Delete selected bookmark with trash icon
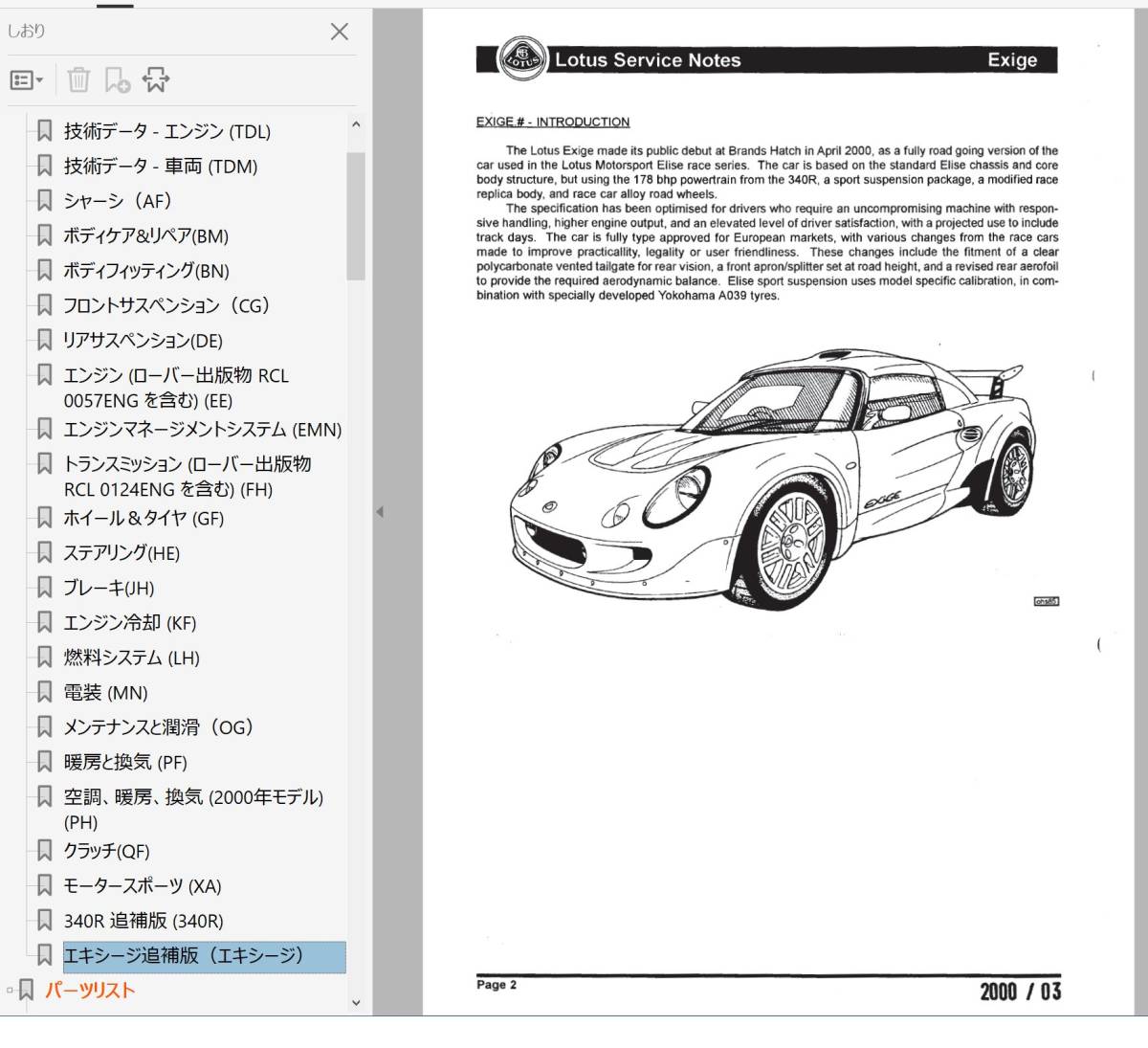1148x1048 pixels. click(78, 80)
